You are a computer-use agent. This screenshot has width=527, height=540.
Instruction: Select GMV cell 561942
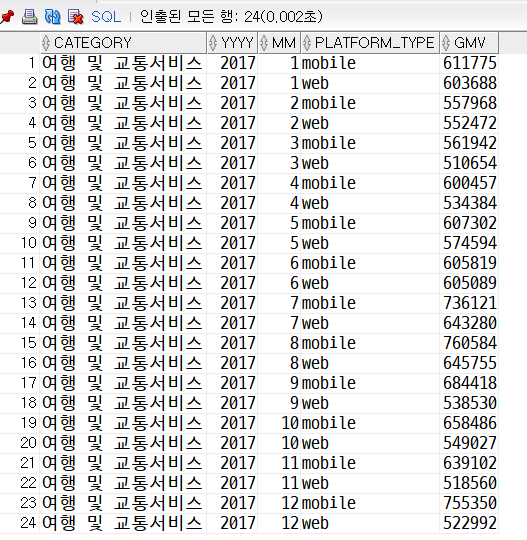[469, 143]
